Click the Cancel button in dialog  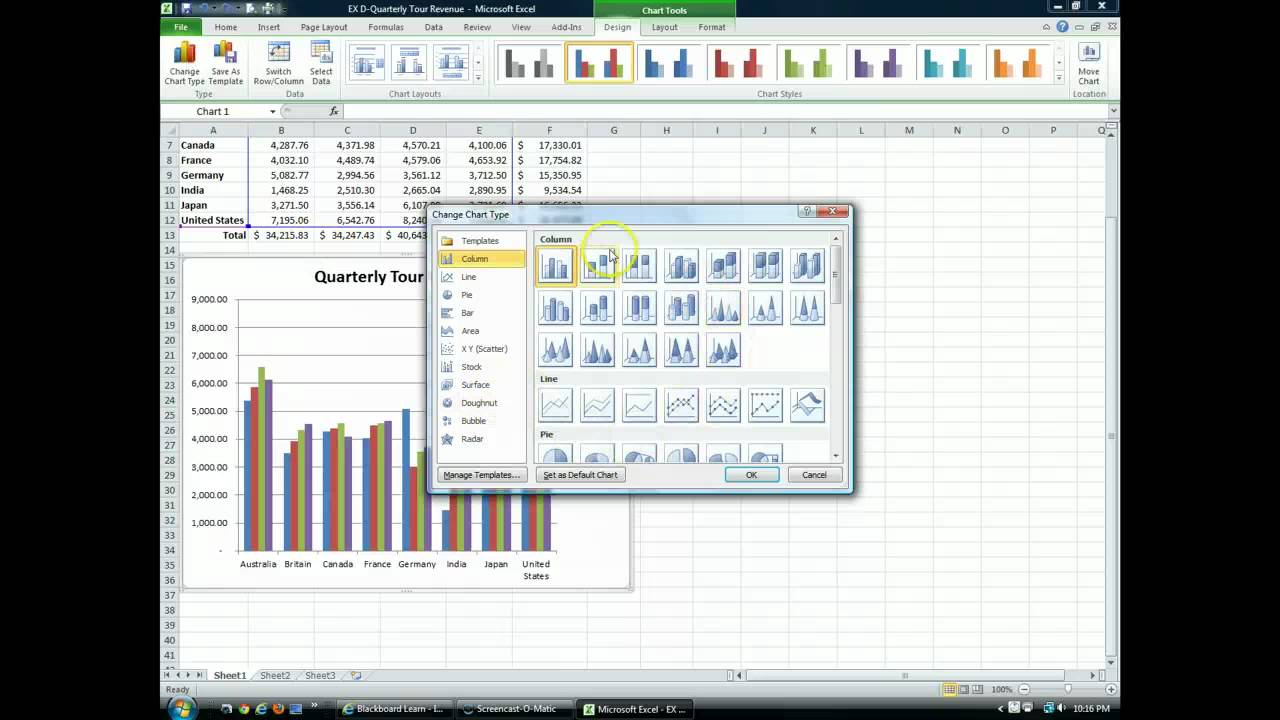click(814, 475)
